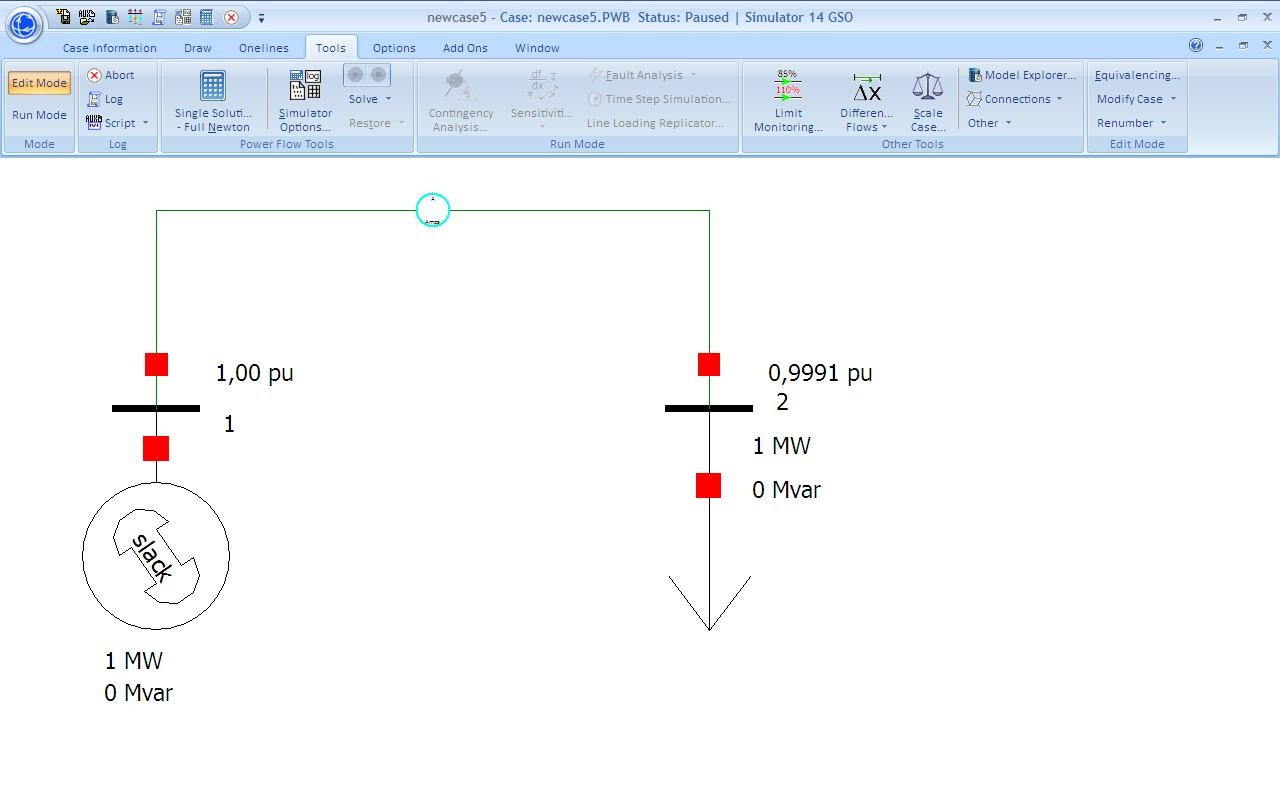Click the generator 1 MW output field
Viewport: 1280px width, 800px height.
click(x=134, y=661)
